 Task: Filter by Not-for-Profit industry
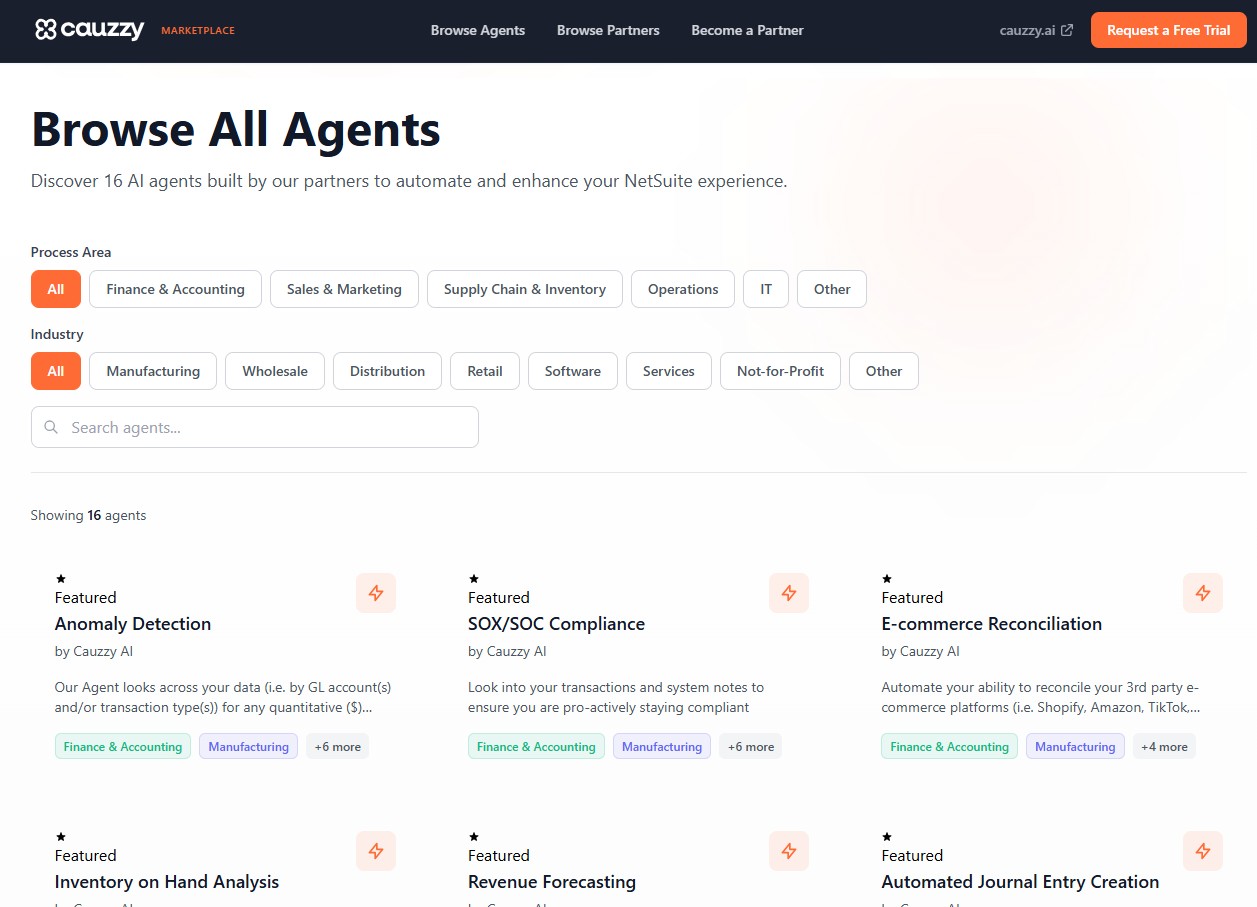point(780,371)
